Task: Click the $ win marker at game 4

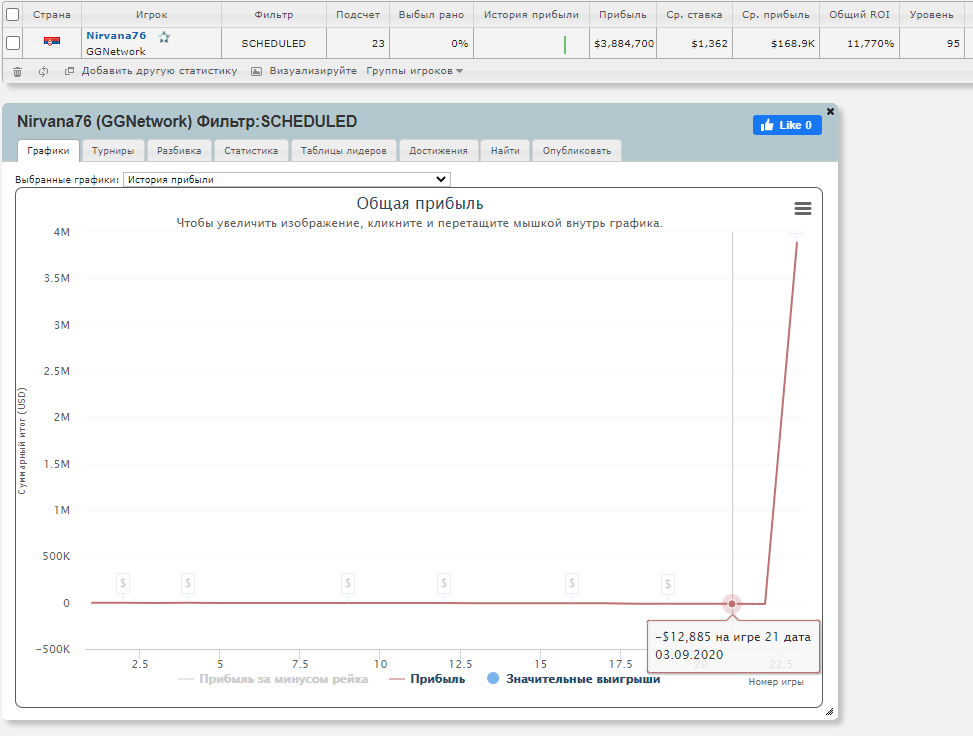Action: (187, 583)
